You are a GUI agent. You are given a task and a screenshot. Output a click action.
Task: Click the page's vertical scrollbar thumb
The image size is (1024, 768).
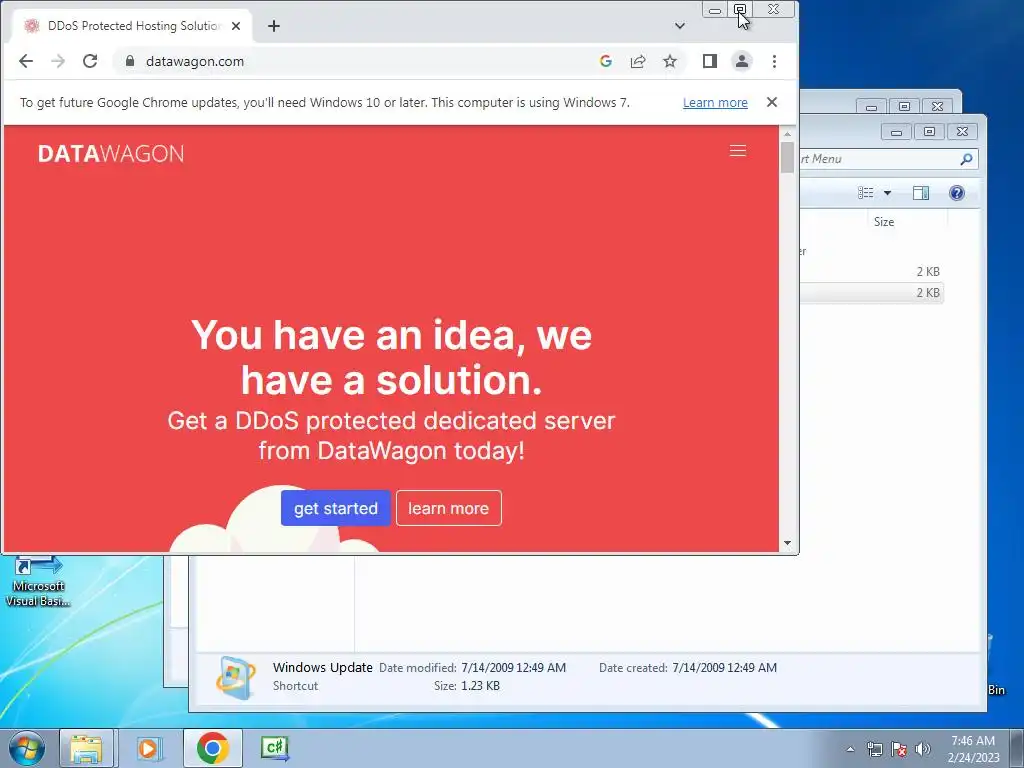point(788,158)
